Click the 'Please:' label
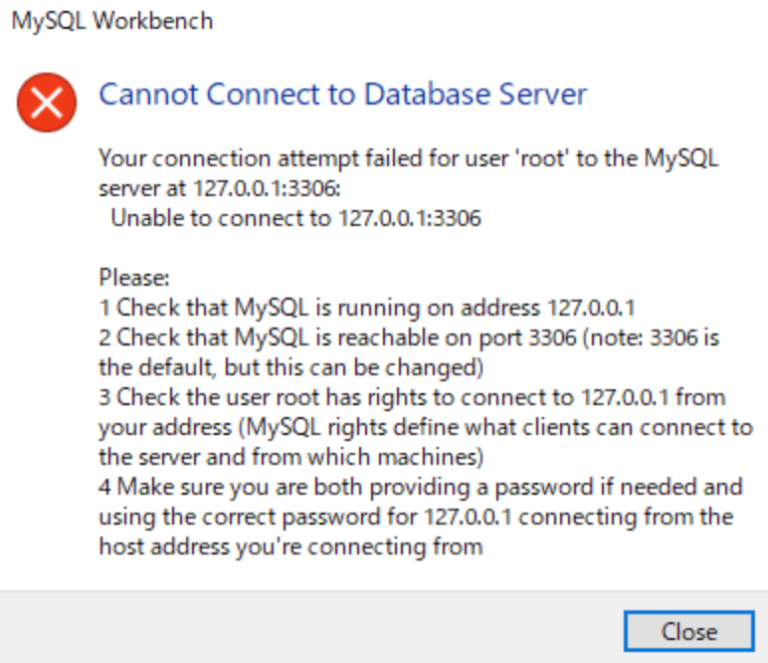The image size is (768, 663). click(x=134, y=278)
